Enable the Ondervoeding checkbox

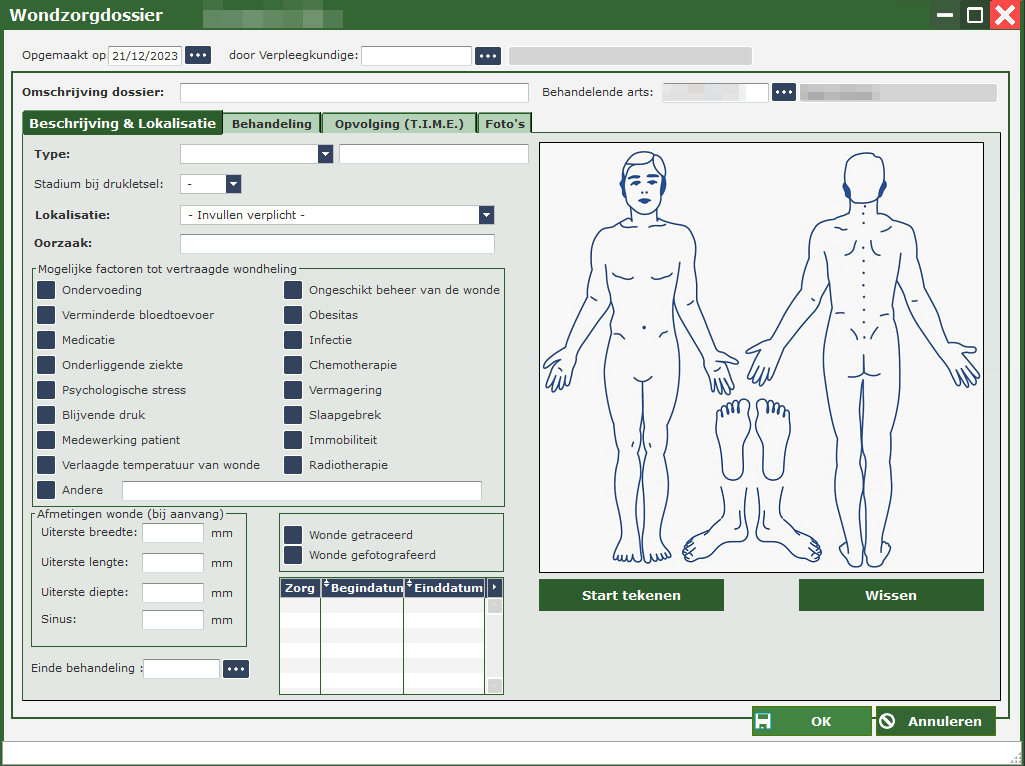click(x=46, y=291)
